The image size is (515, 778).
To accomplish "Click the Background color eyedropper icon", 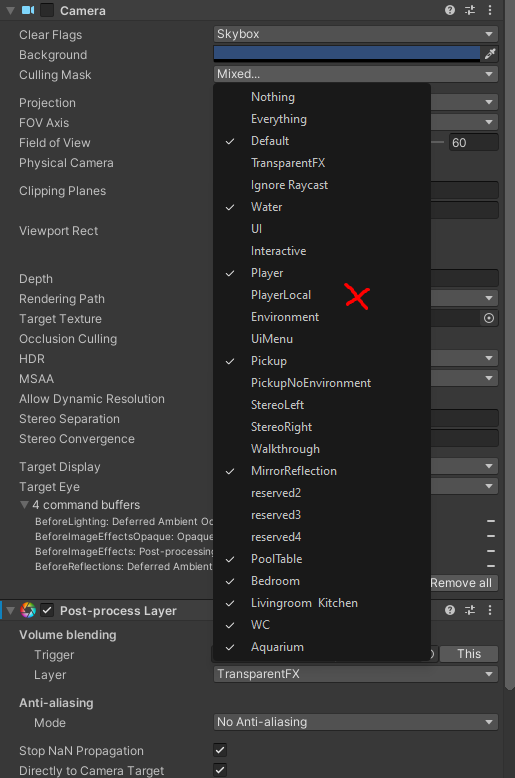I will (490, 54).
